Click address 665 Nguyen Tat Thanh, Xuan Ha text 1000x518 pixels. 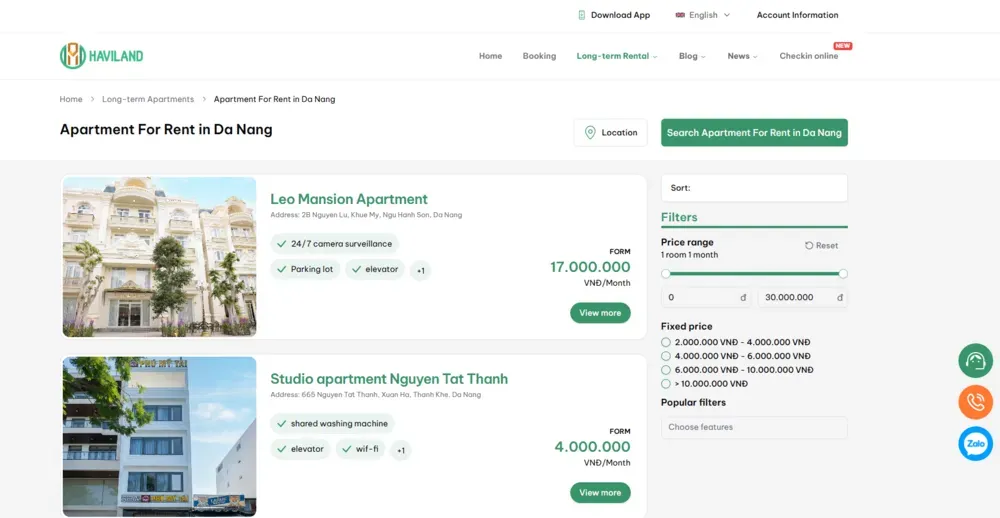pos(376,395)
